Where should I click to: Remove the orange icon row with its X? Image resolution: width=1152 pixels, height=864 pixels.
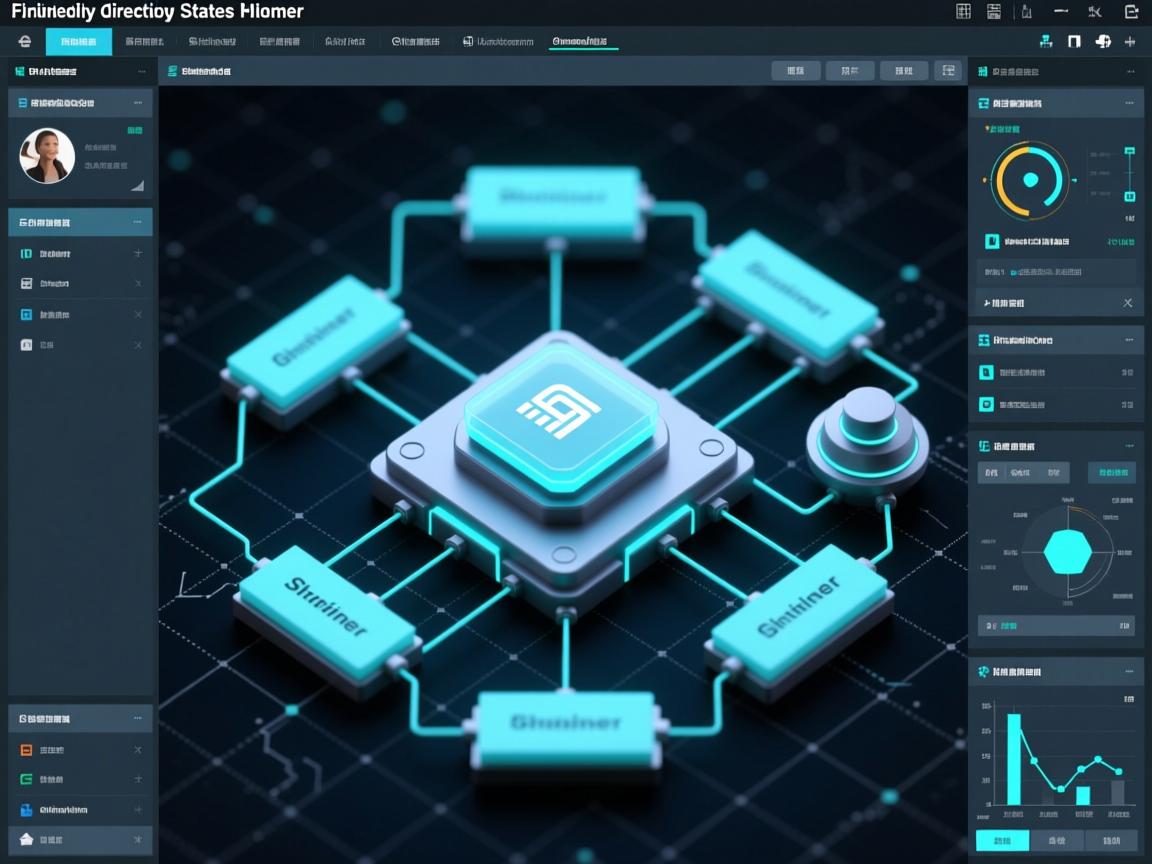click(138, 749)
